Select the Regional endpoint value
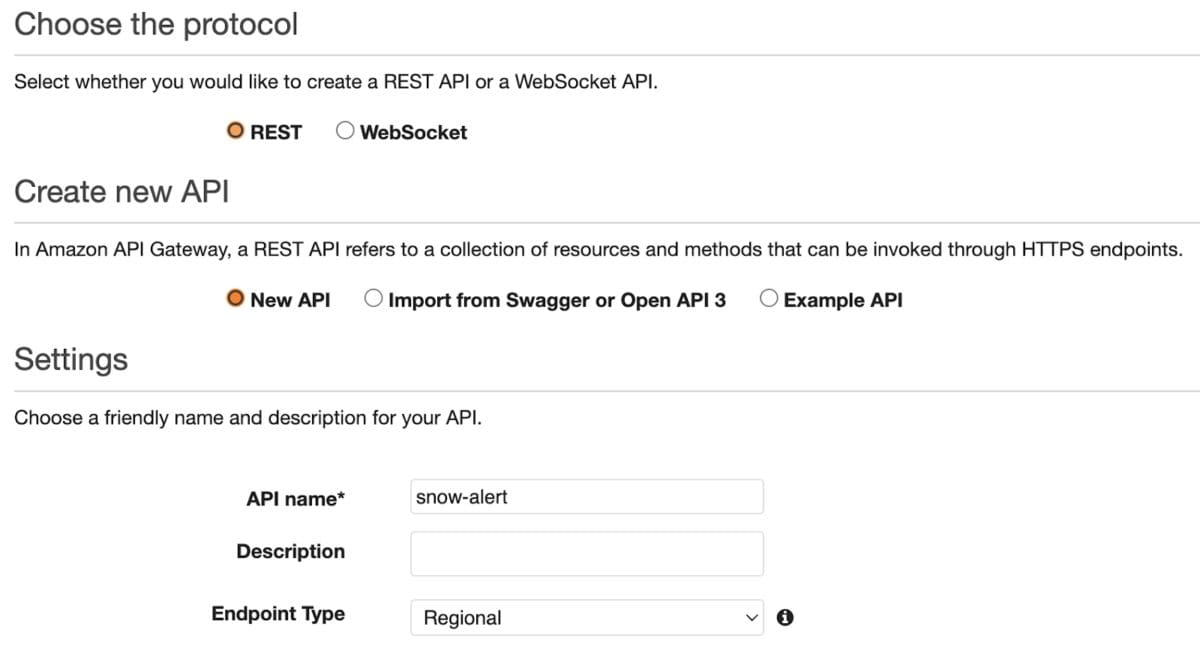This screenshot has height=672, width=1200. tap(462, 618)
